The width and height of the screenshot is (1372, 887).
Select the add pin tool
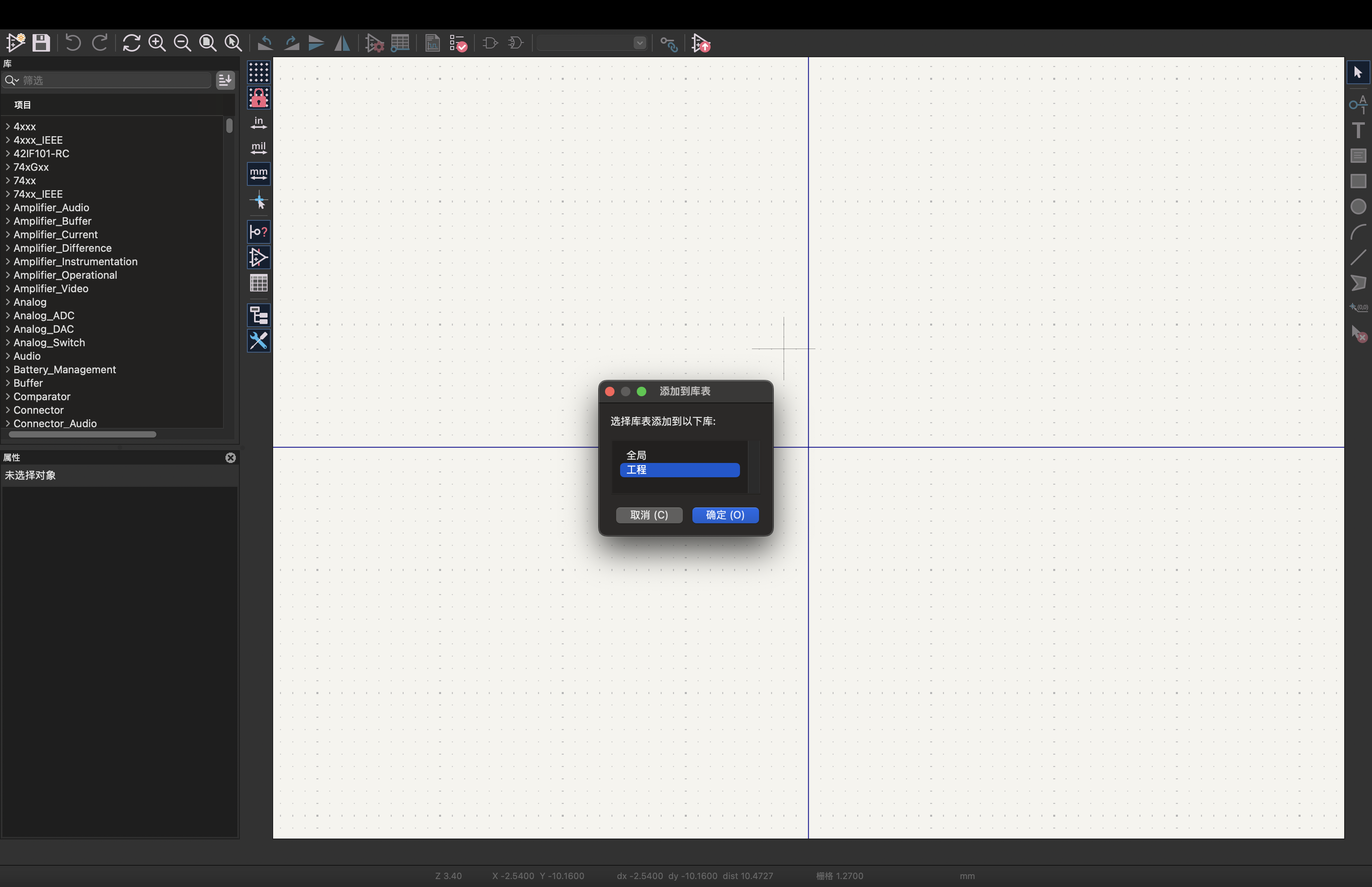coord(1358,104)
